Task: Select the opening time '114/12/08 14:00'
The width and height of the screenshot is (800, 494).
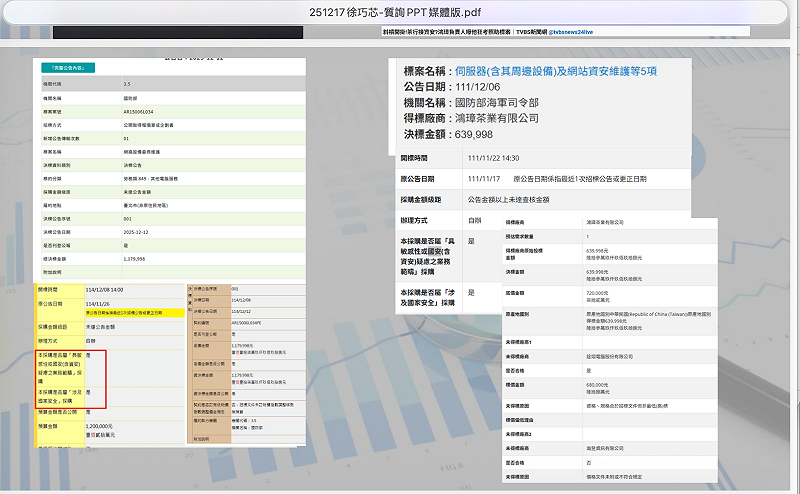Action: coord(105,290)
